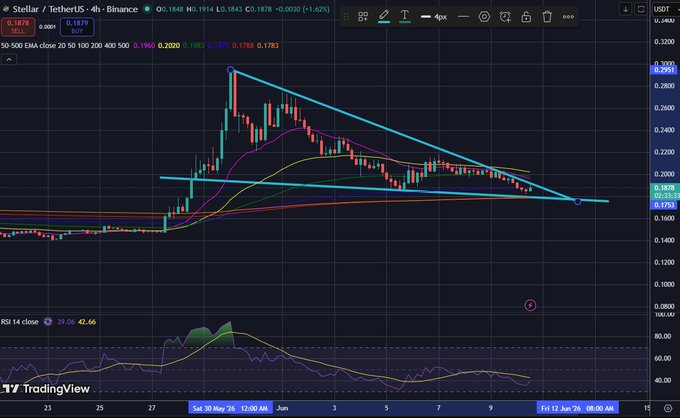Click the current price 0.1878 label

pos(664,188)
